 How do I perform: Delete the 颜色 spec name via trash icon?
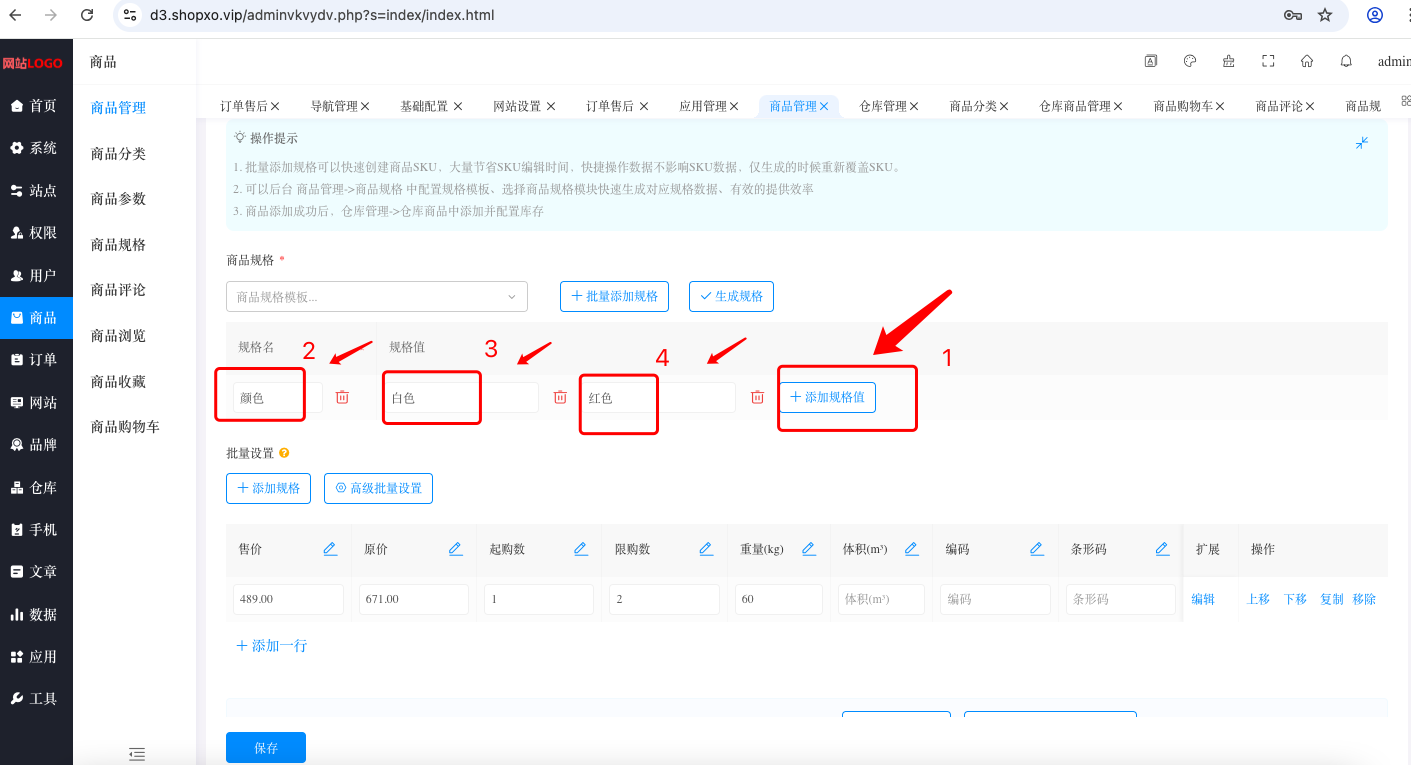342,397
